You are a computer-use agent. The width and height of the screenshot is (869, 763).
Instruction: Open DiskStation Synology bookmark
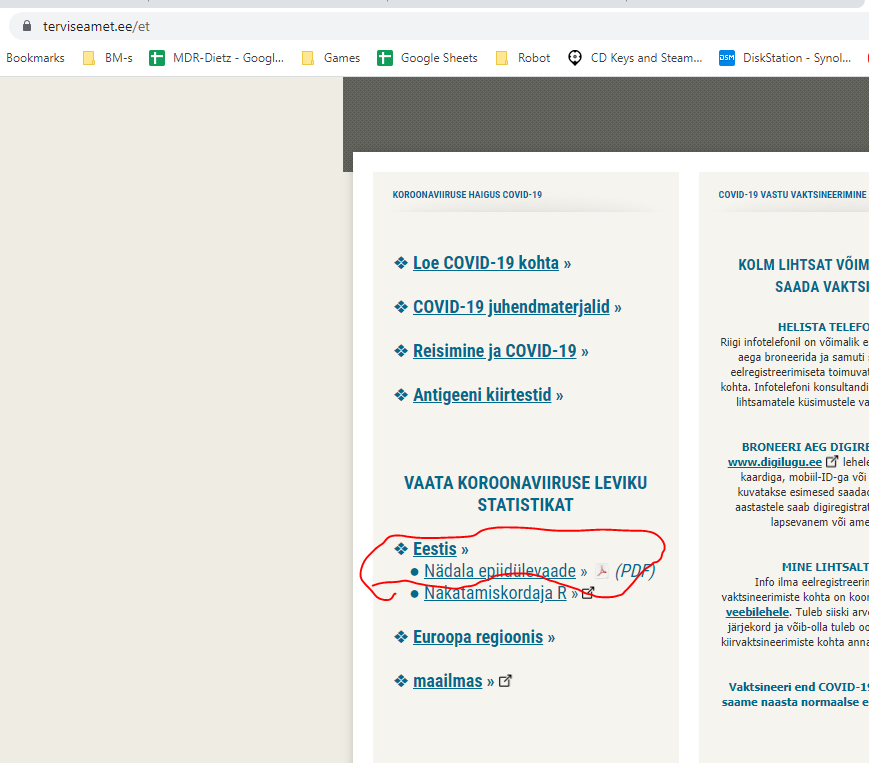coord(785,58)
